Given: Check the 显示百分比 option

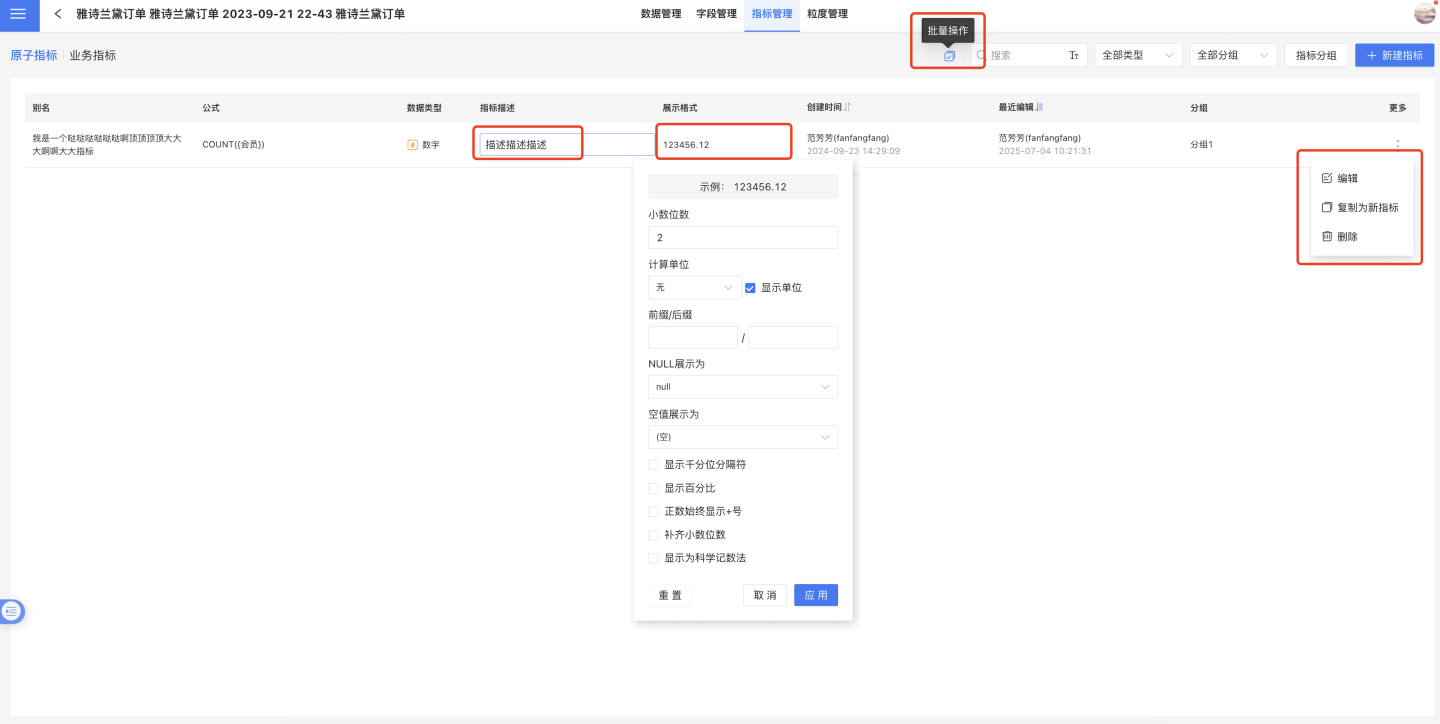Looking at the screenshot, I should point(654,488).
